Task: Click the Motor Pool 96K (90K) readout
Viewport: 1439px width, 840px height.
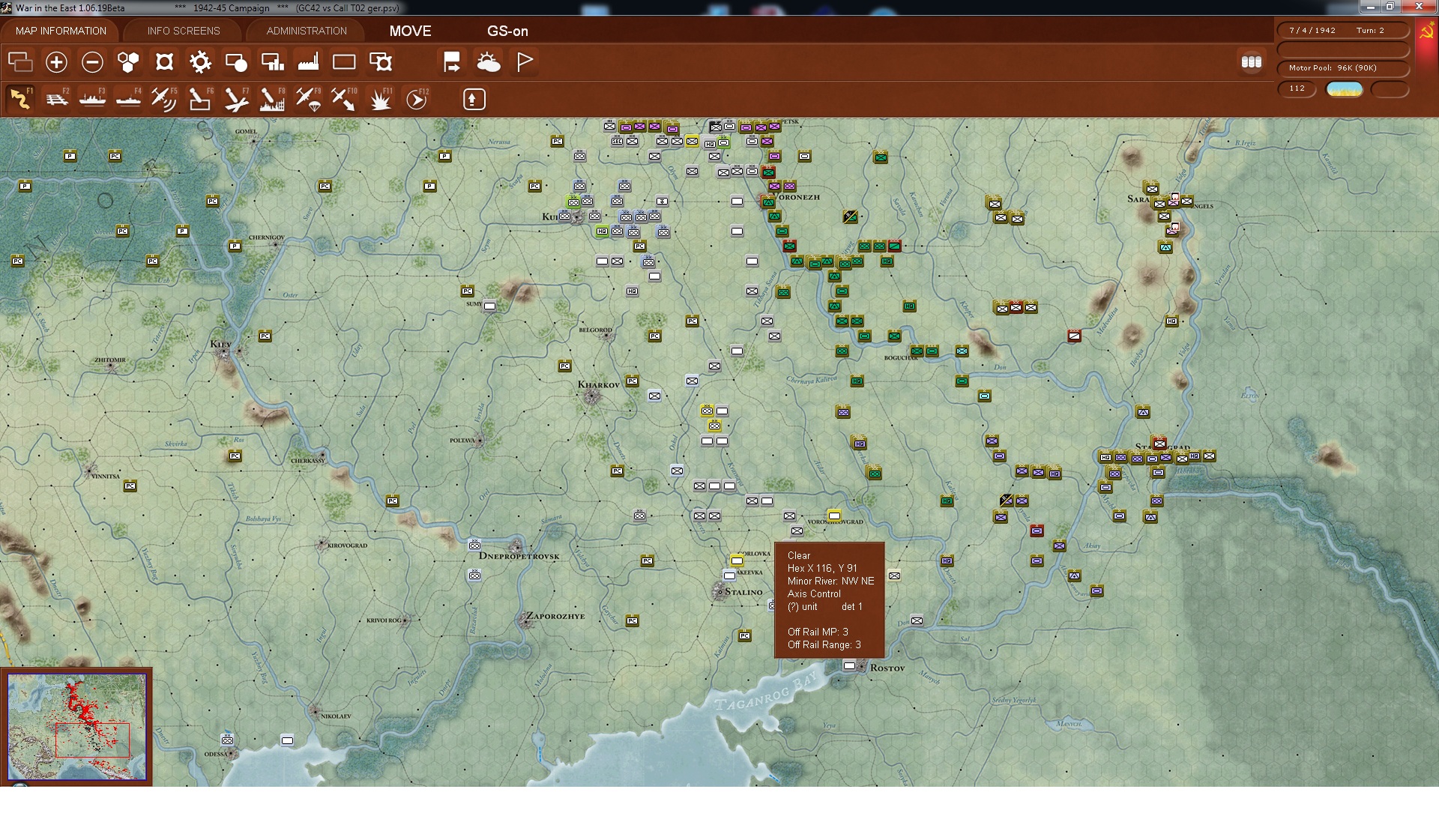Action: tap(1343, 68)
